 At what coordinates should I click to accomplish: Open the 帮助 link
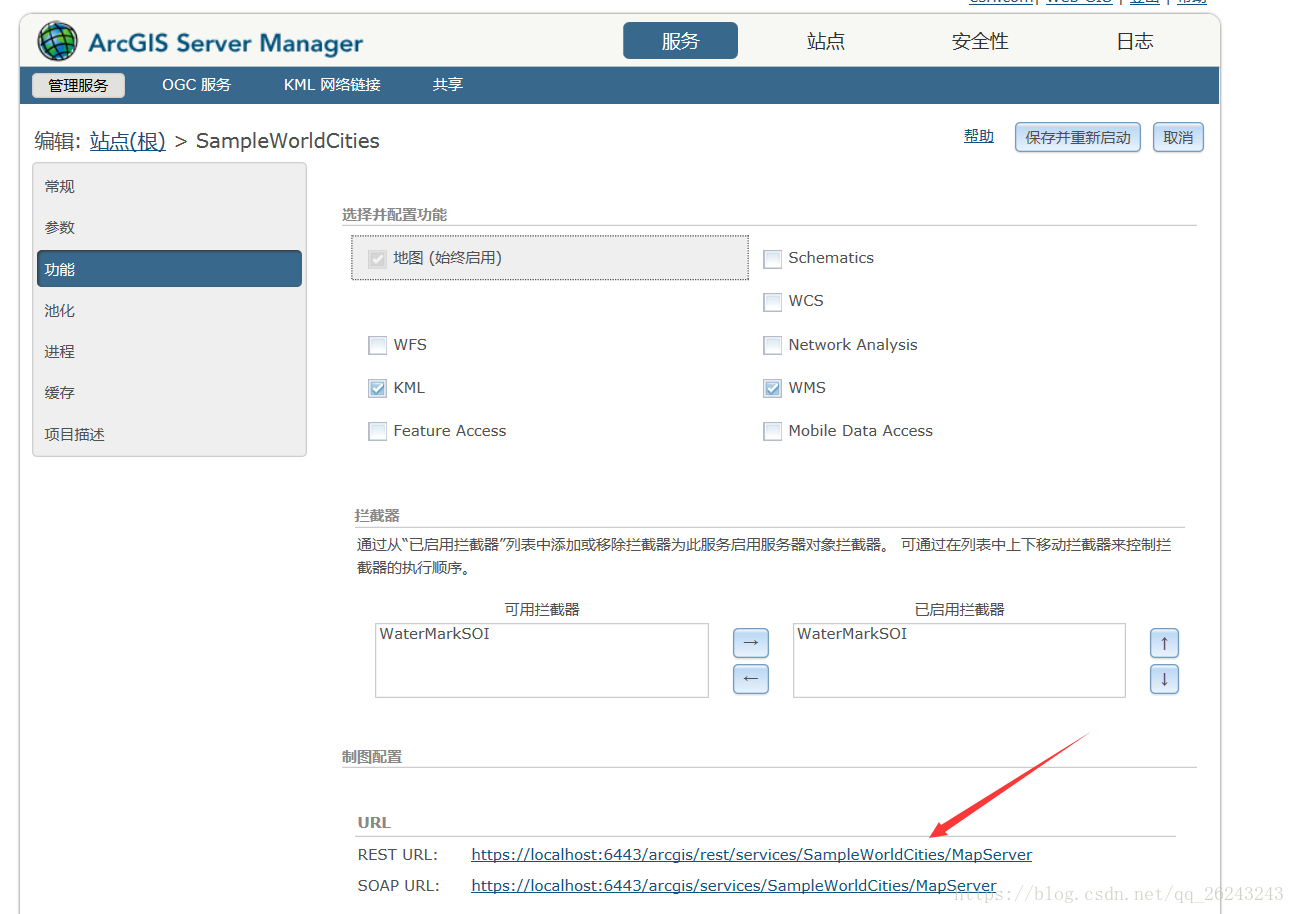coord(979,137)
